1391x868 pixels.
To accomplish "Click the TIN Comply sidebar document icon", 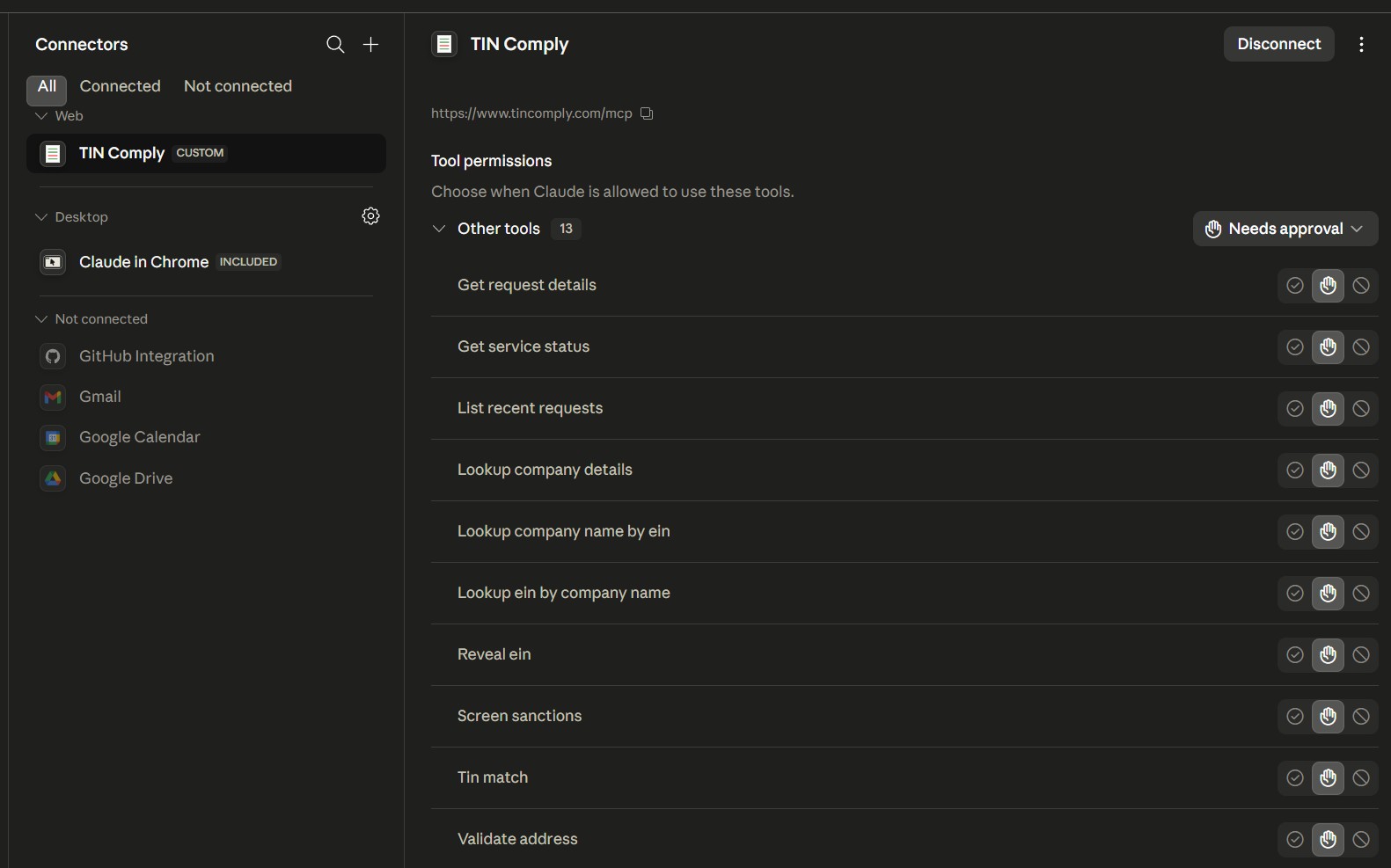I will 53,154.
